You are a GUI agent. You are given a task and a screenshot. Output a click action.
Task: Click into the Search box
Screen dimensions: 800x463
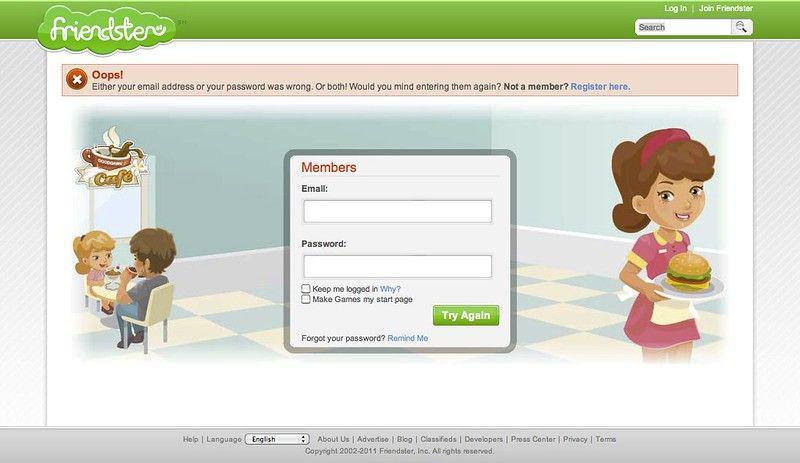(683, 27)
